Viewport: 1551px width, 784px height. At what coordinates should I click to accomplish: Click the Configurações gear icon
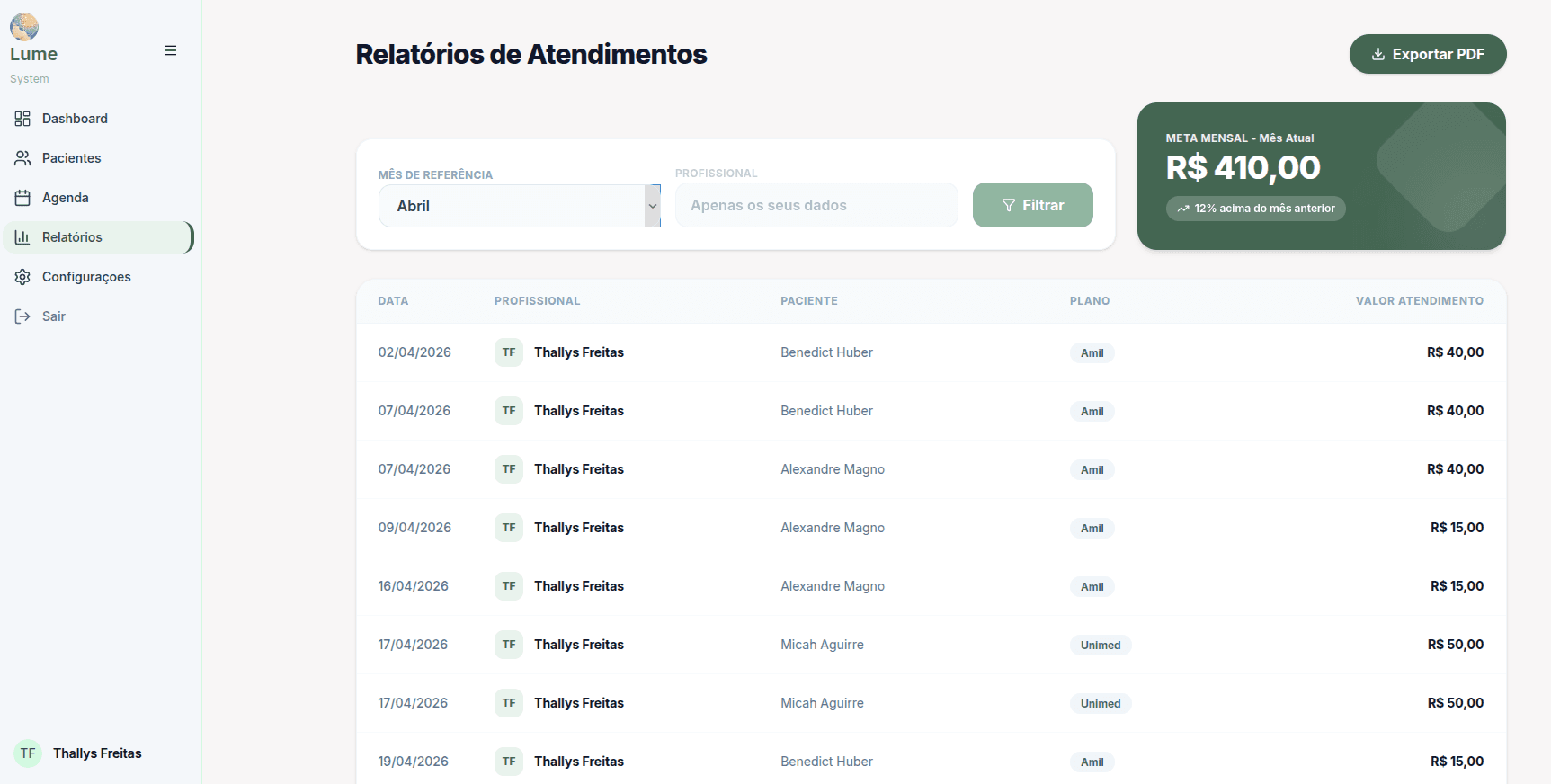coord(22,277)
